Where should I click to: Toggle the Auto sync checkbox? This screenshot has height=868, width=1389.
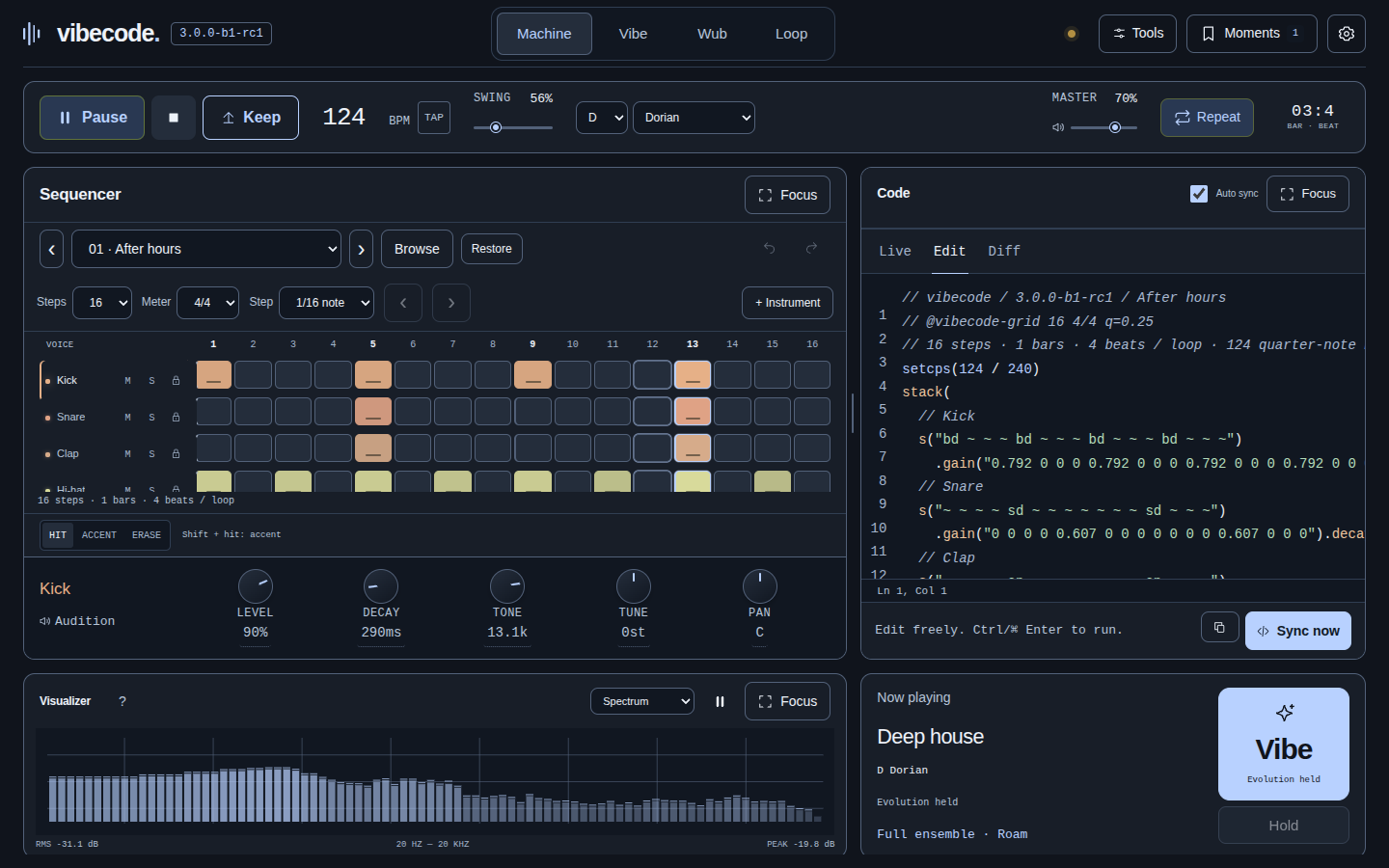(x=1199, y=194)
